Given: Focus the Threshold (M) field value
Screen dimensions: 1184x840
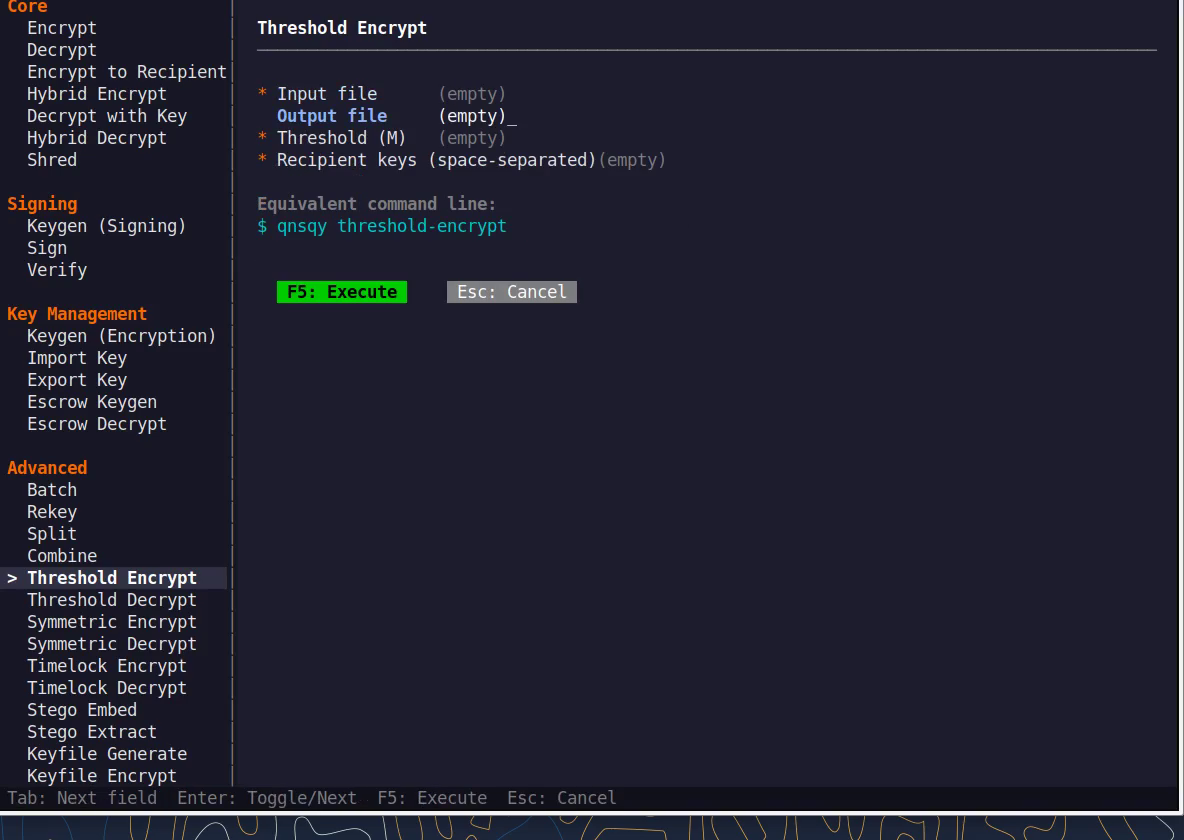Looking at the screenshot, I should point(472,137).
